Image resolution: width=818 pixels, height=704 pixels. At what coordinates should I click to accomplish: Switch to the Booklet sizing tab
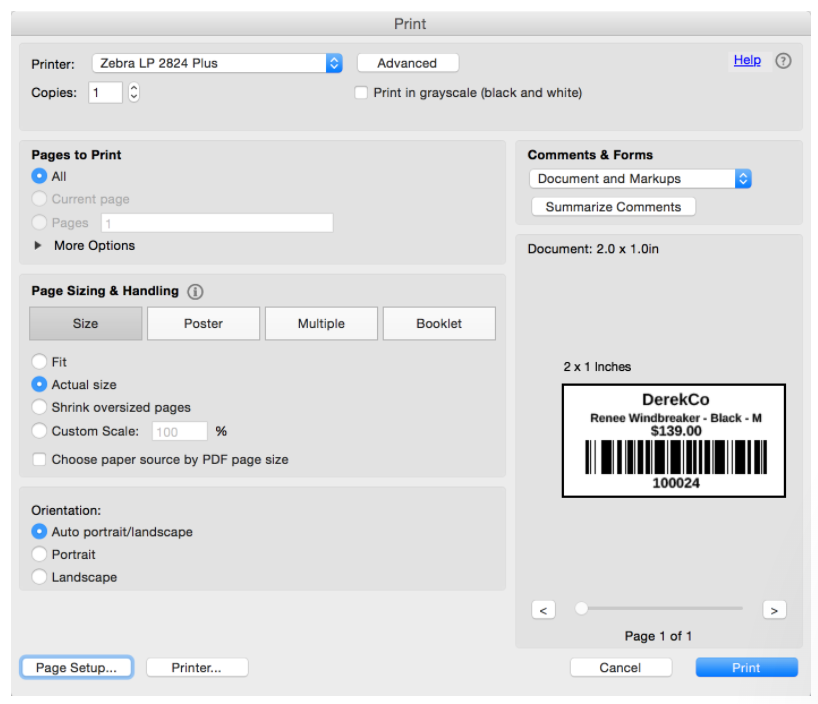[439, 324]
